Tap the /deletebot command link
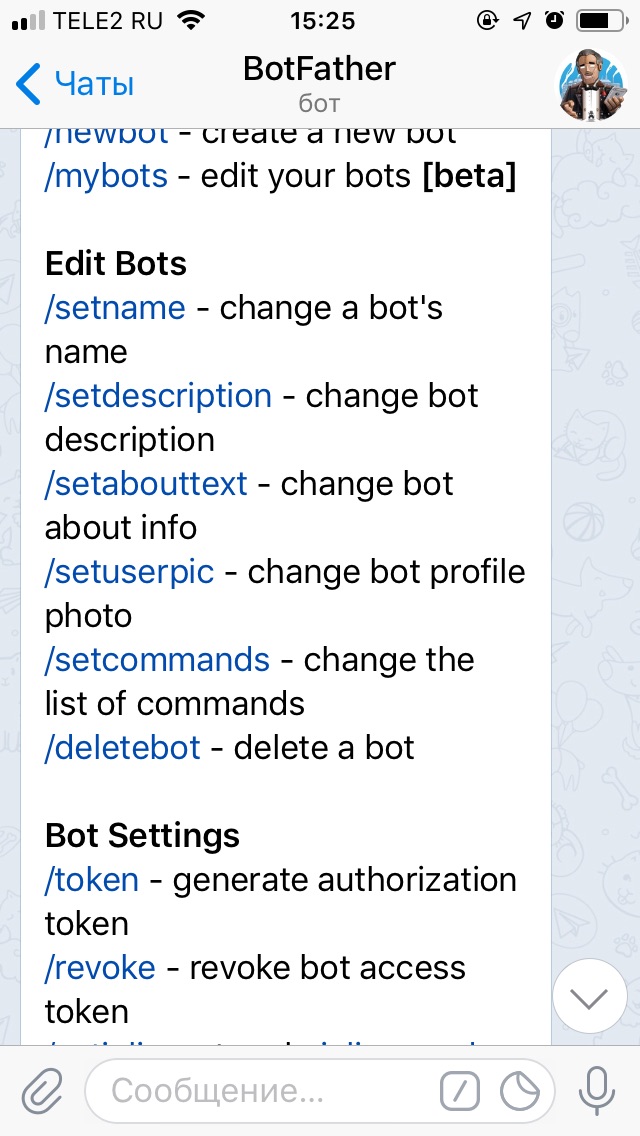The height and width of the screenshot is (1136, 640). point(123,748)
